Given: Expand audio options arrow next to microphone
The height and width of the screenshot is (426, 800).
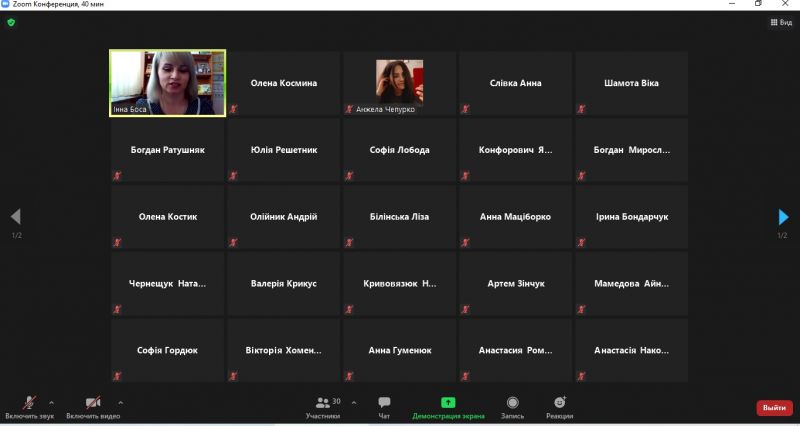Looking at the screenshot, I should pos(51,403).
